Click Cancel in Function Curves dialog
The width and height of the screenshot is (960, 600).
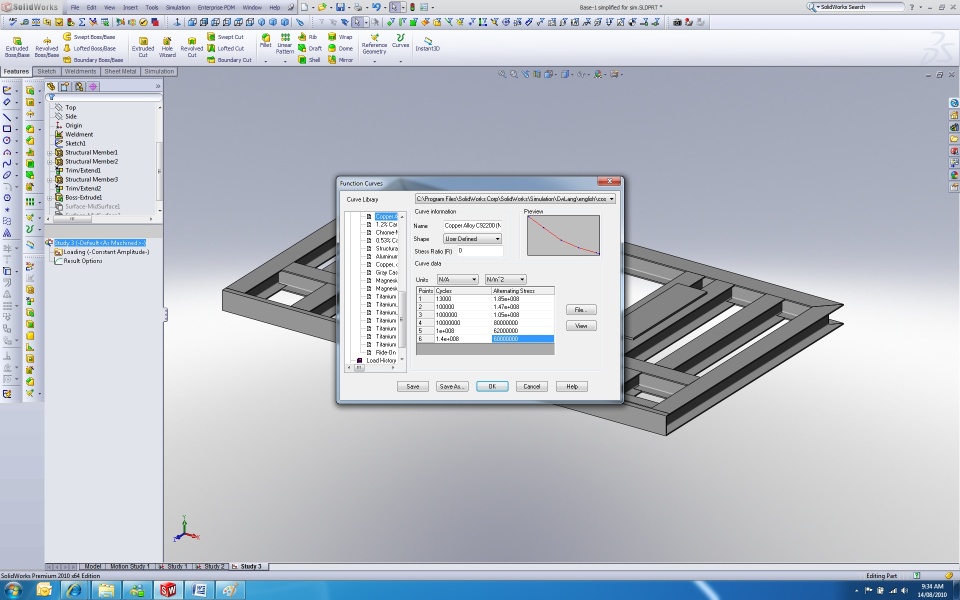point(531,386)
